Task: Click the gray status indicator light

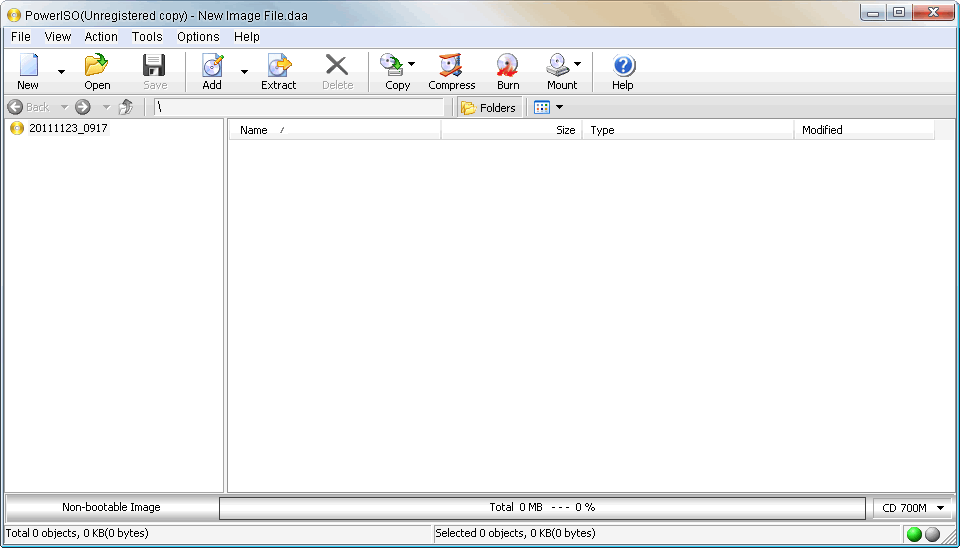Action: tap(932, 534)
